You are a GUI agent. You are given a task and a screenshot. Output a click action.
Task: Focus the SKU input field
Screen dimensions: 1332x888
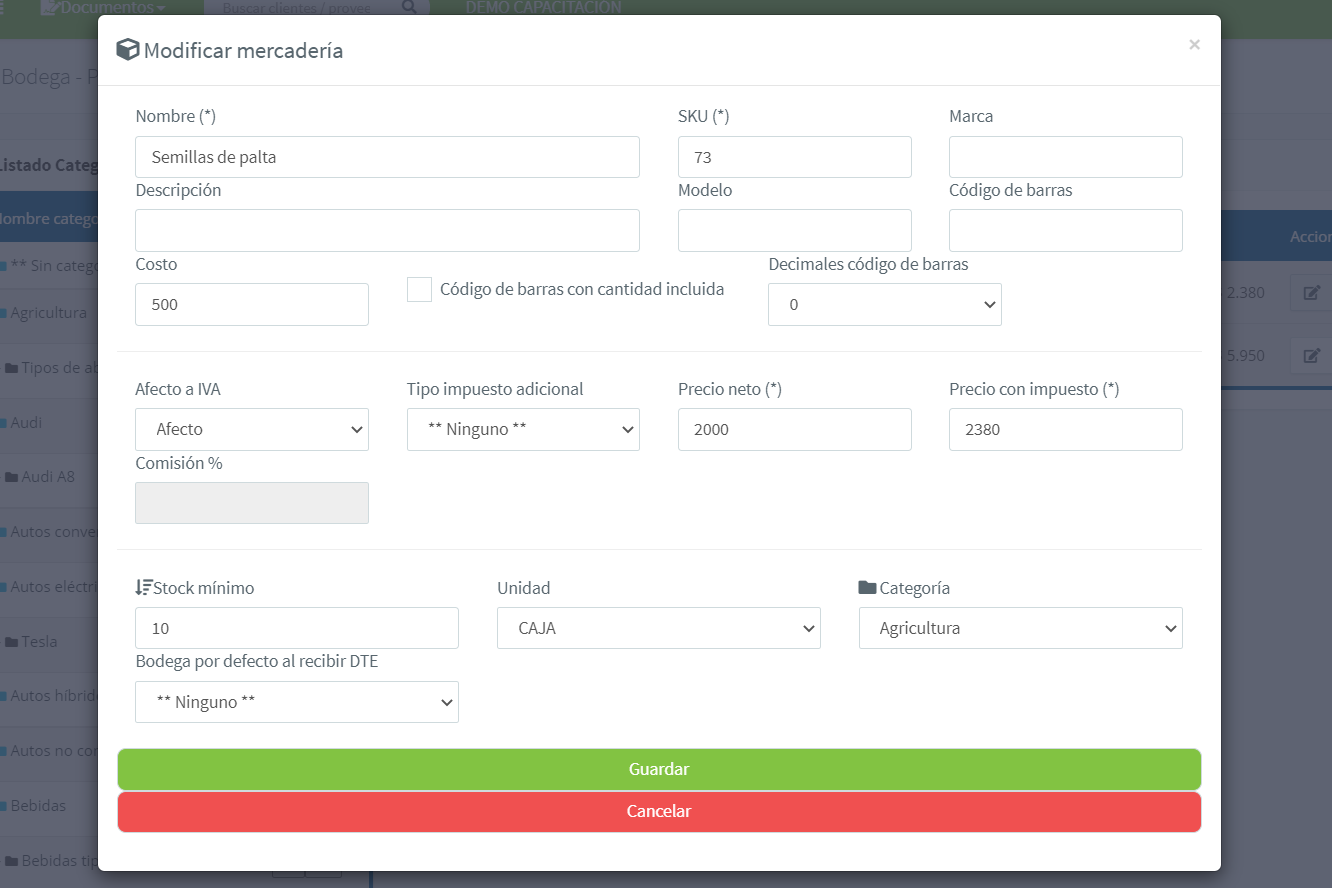click(794, 157)
